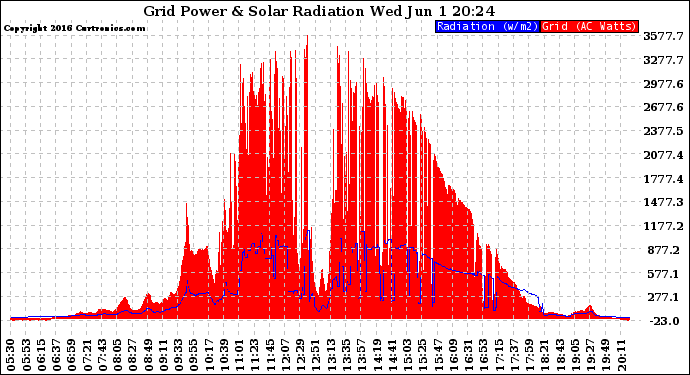Viewport: 690px width, 375px height.
Task: Click the y-axis value 277.1
Action: point(665,298)
